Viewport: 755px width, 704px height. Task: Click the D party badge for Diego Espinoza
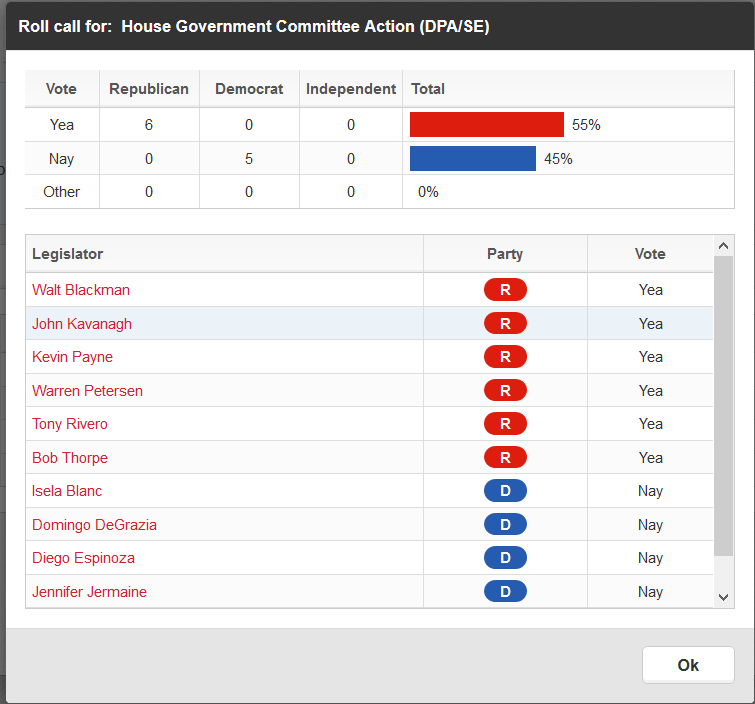[x=505, y=558]
